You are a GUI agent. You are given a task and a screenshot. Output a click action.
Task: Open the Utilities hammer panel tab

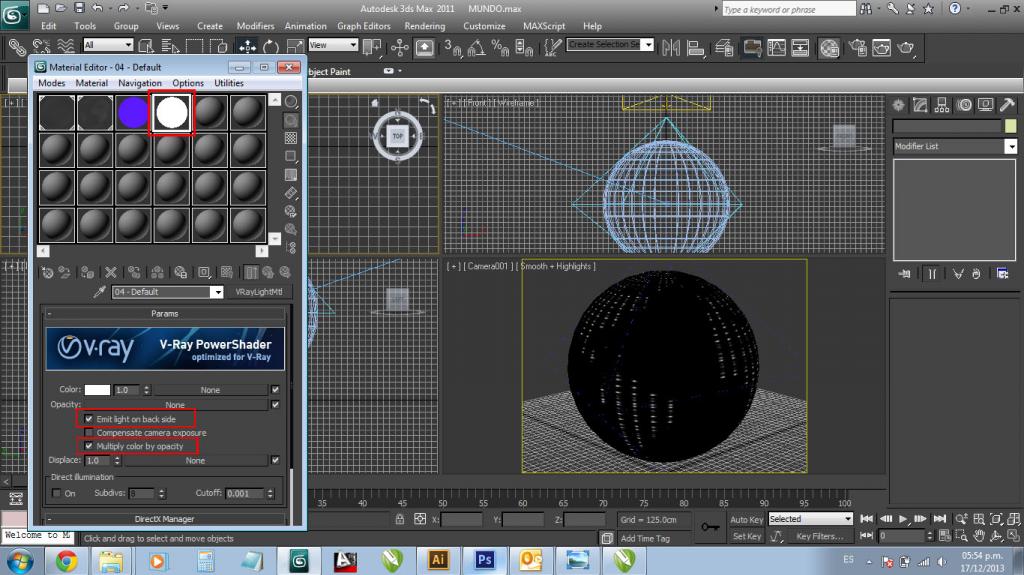pyautogui.click(x=1007, y=105)
